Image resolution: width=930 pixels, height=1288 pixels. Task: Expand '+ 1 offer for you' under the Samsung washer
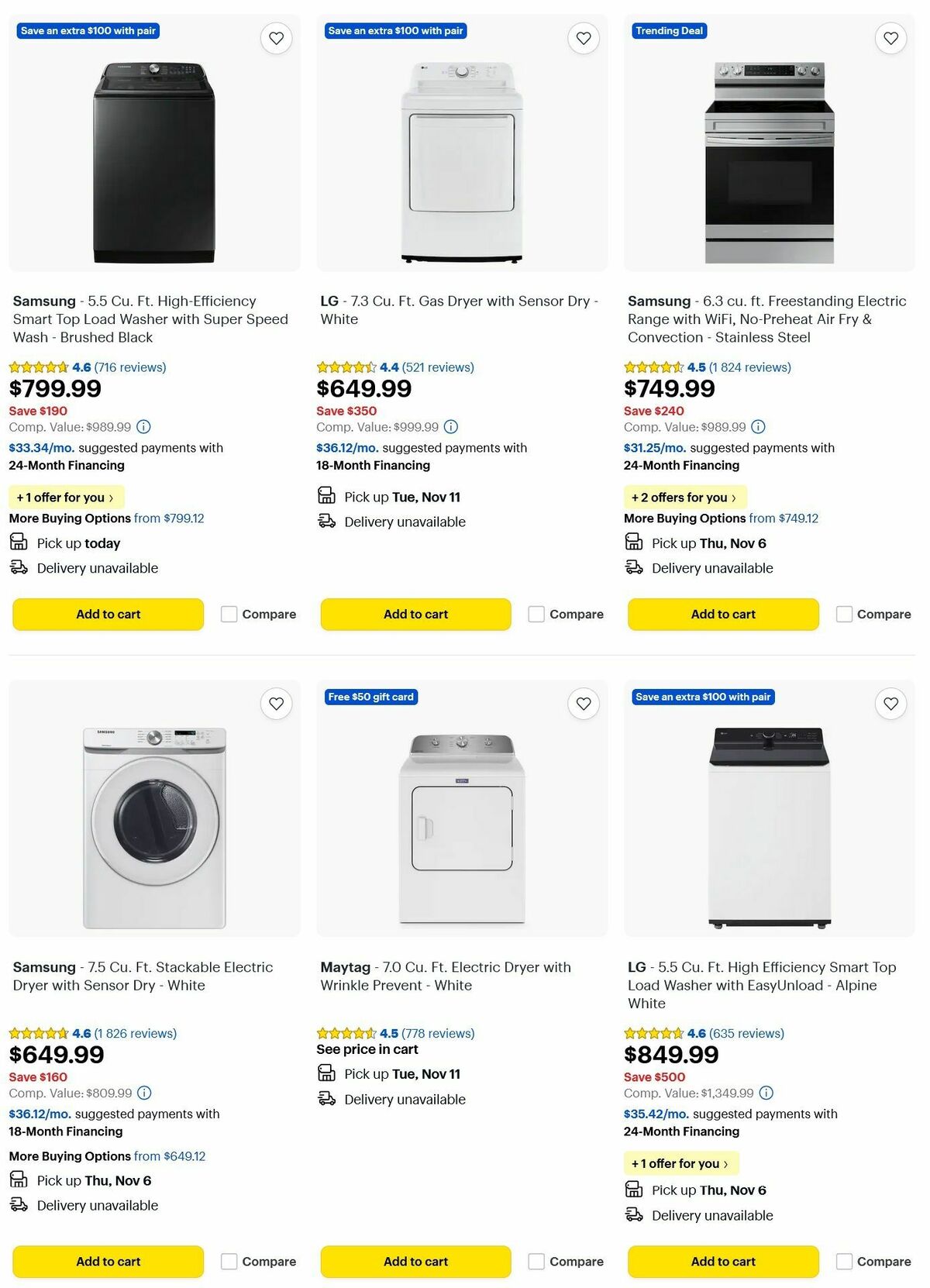point(66,497)
